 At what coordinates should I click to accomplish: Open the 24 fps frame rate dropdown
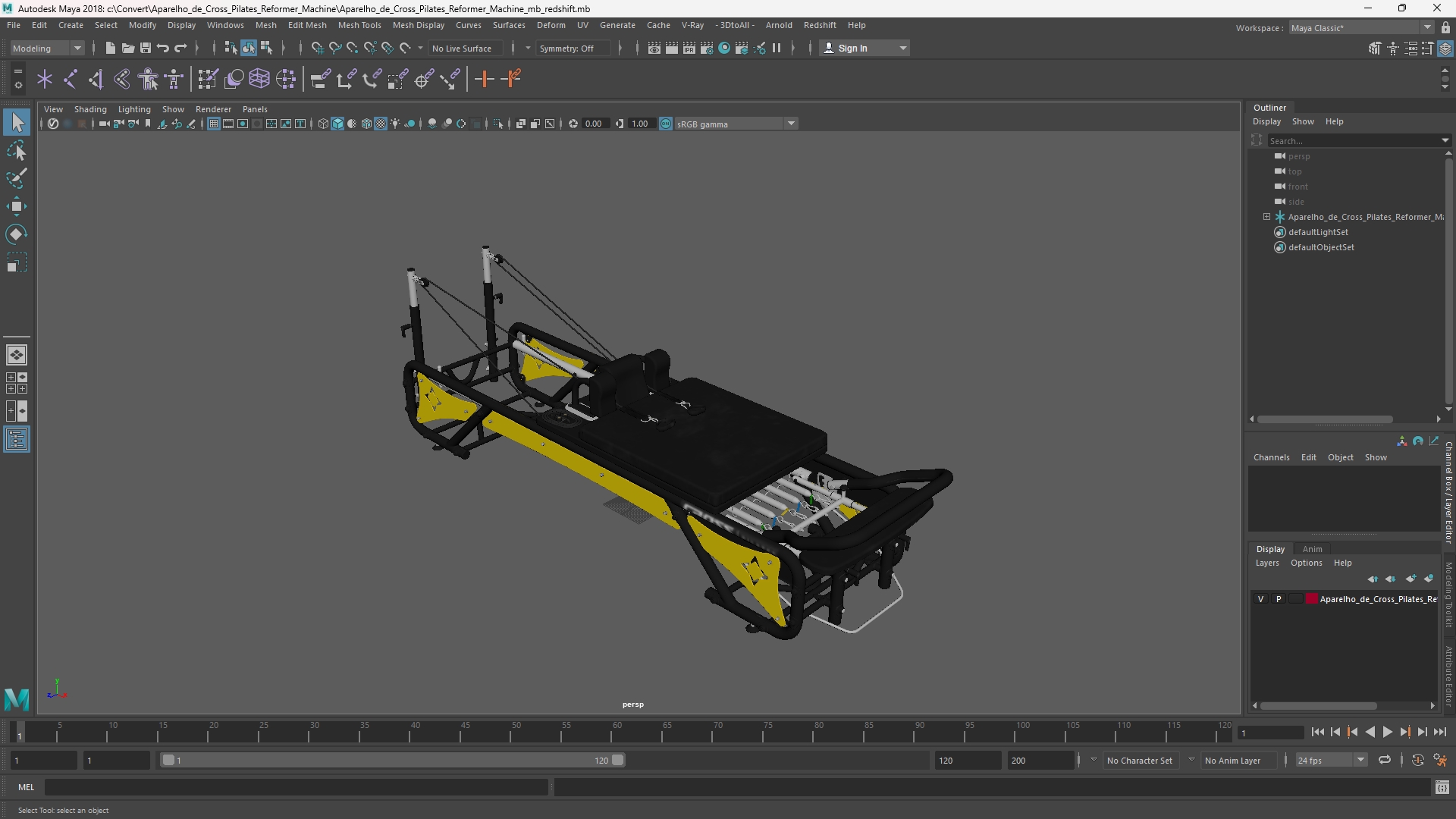point(1331,760)
